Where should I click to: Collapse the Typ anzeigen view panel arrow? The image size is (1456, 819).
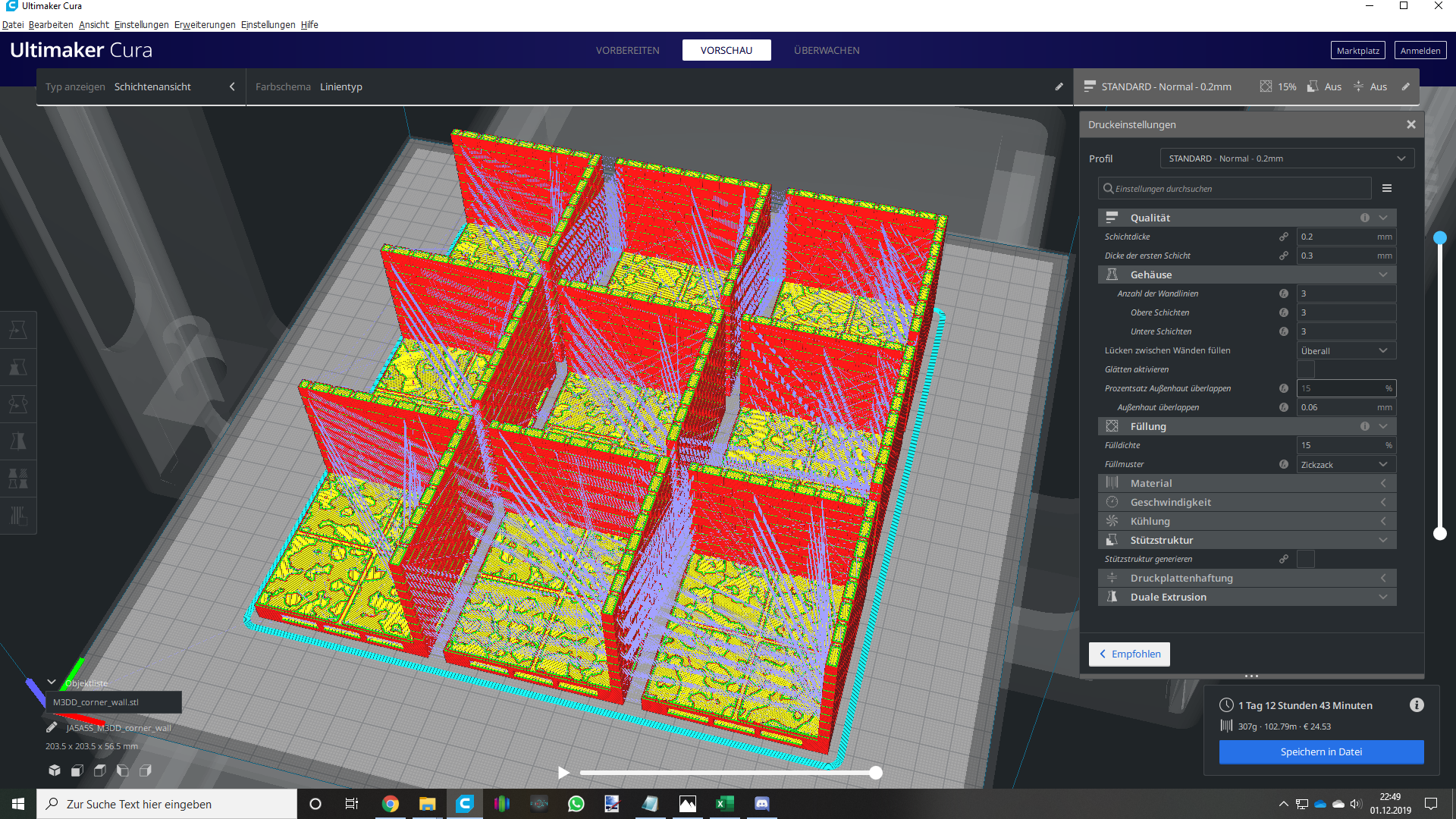[232, 86]
